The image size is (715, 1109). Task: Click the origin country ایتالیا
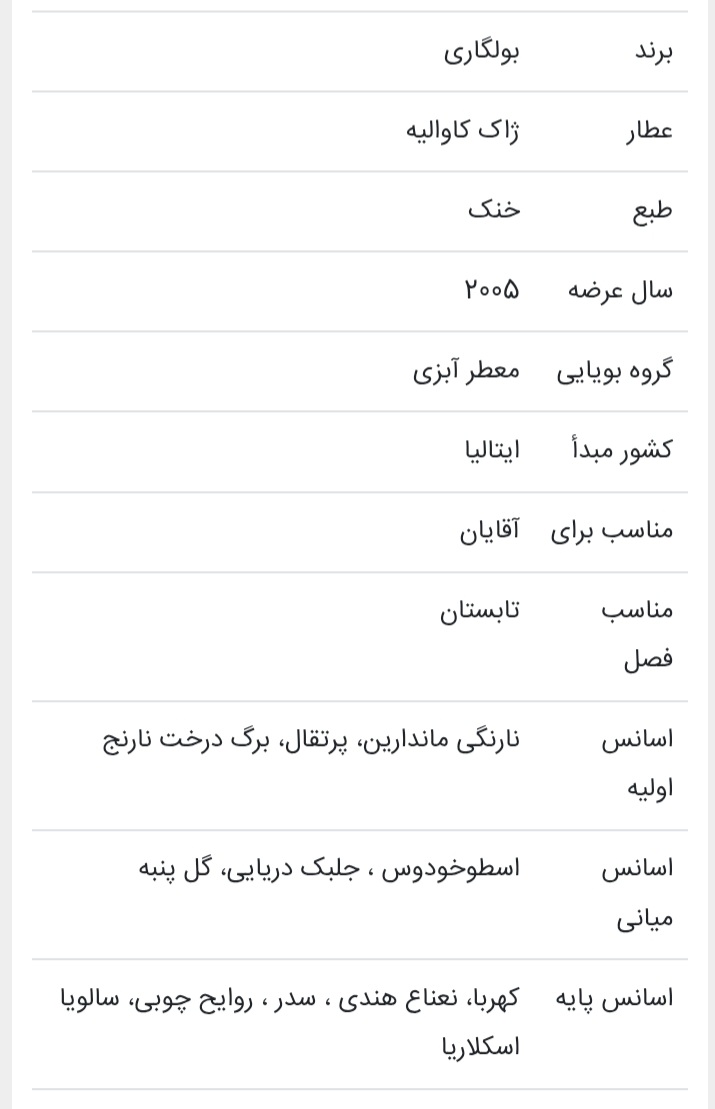492,450
